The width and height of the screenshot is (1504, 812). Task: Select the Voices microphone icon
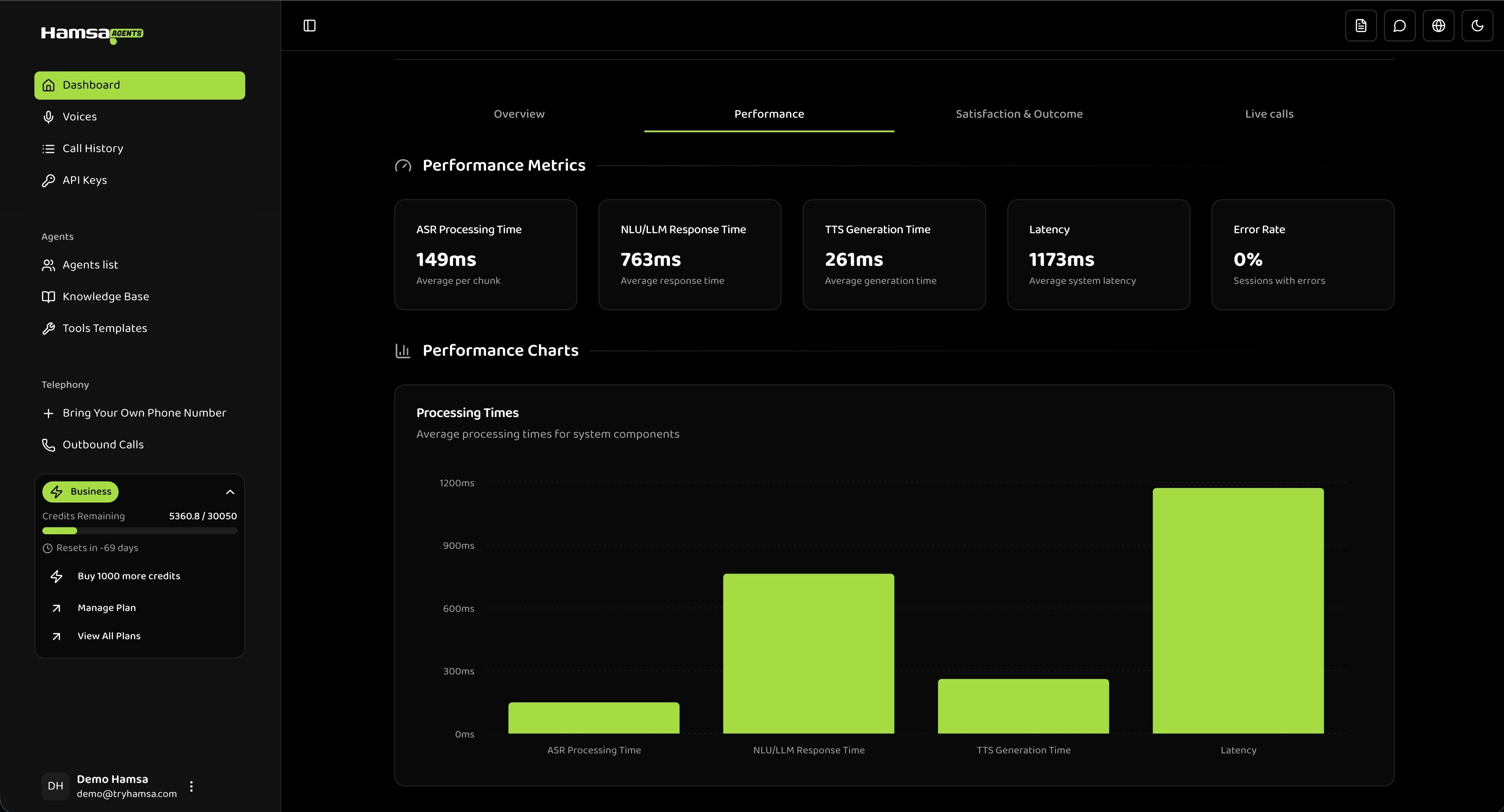[x=49, y=116]
